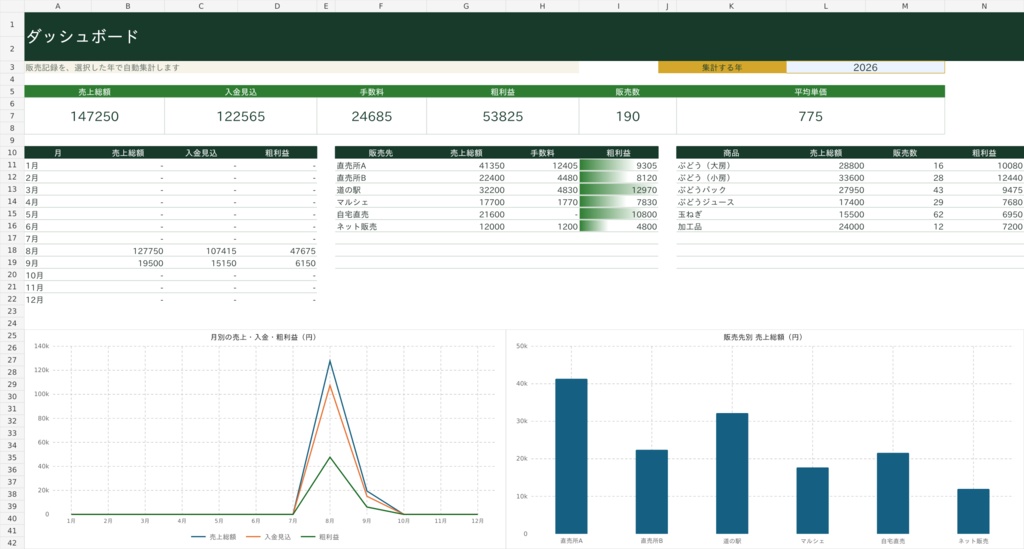
Task: Select row header 18
Action: click(x=12, y=251)
